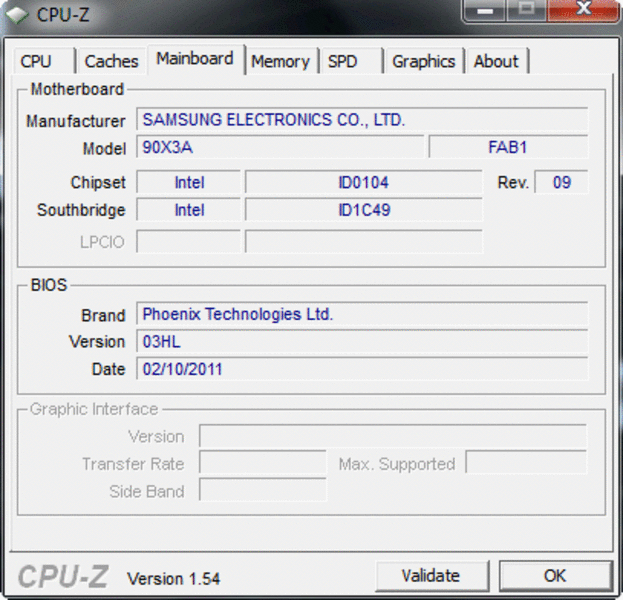Click the Rev. 09 value
The width and height of the screenshot is (623, 600).
(561, 182)
